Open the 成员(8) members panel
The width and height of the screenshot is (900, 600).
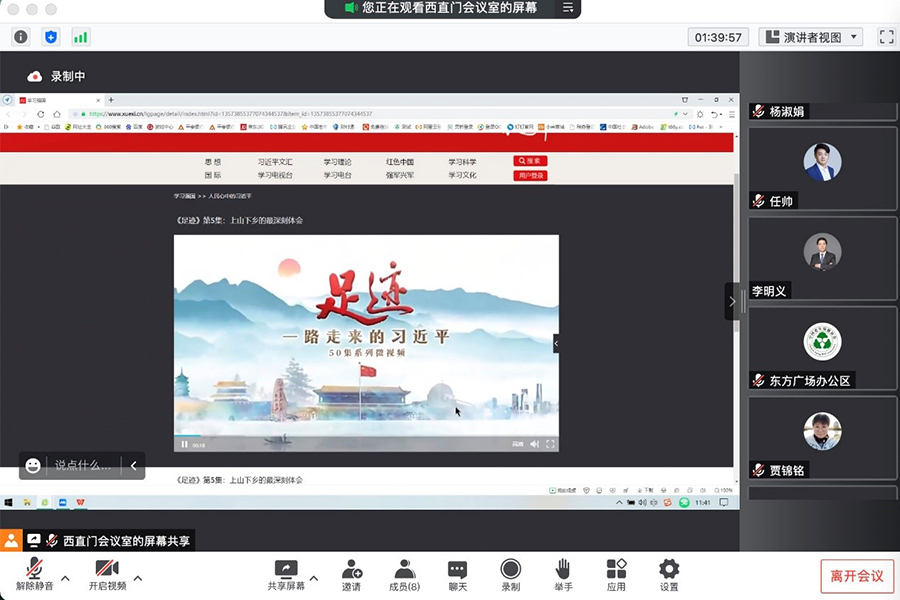(x=405, y=575)
